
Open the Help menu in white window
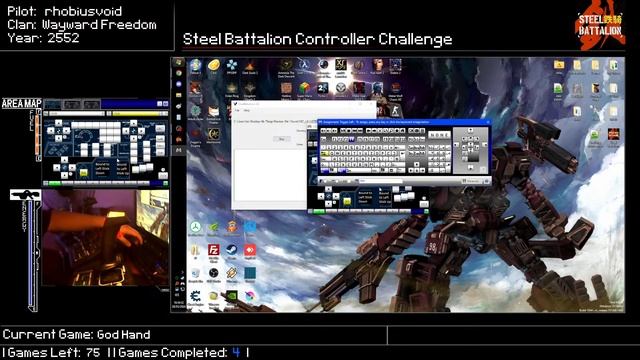tap(247, 110)
